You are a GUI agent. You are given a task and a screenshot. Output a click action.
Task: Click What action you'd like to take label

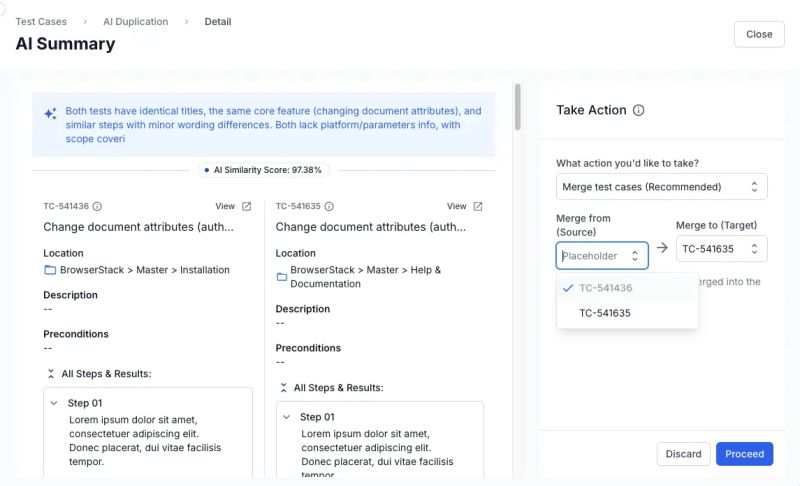point(627,163)
